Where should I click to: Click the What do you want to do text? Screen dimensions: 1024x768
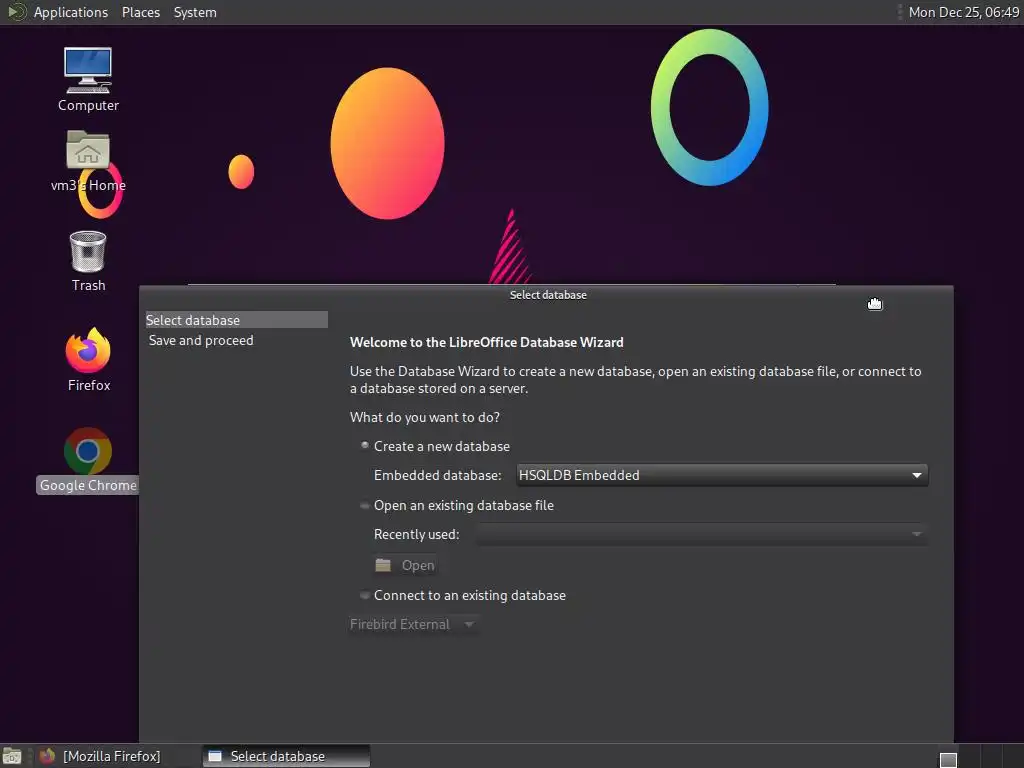tap(424, 417)
